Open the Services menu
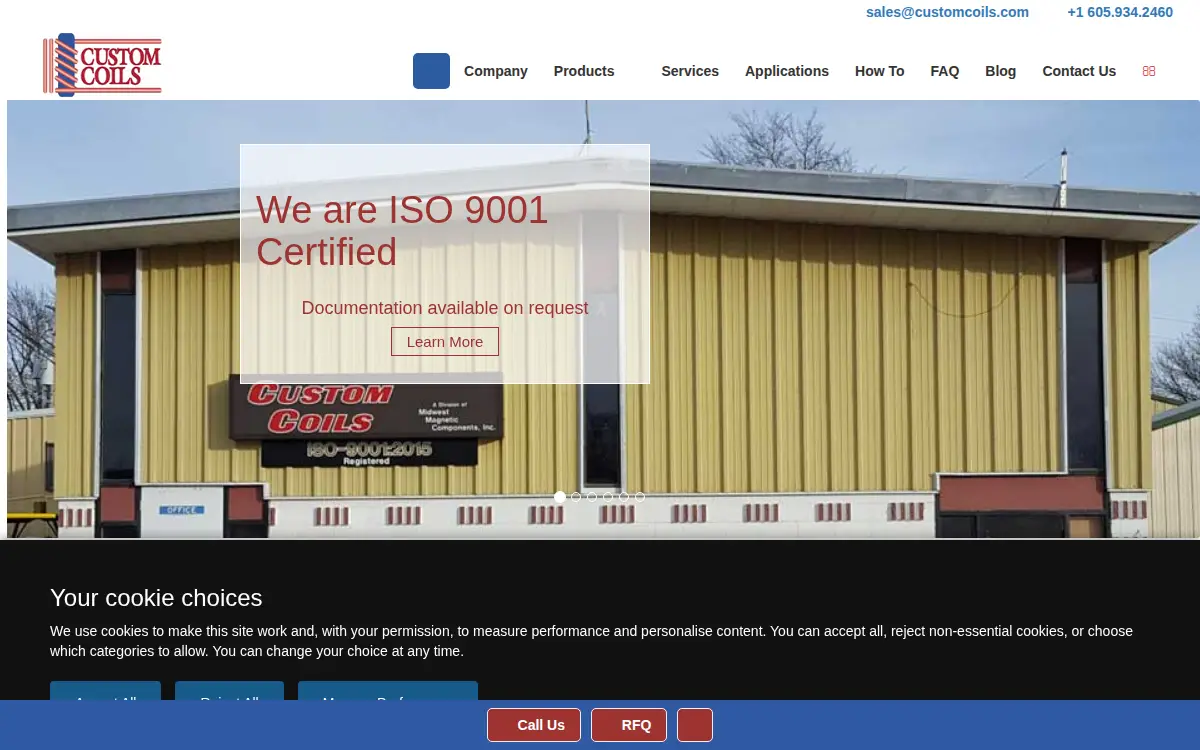The height and width of the screenshot is (750, 1200). (690, 71)
